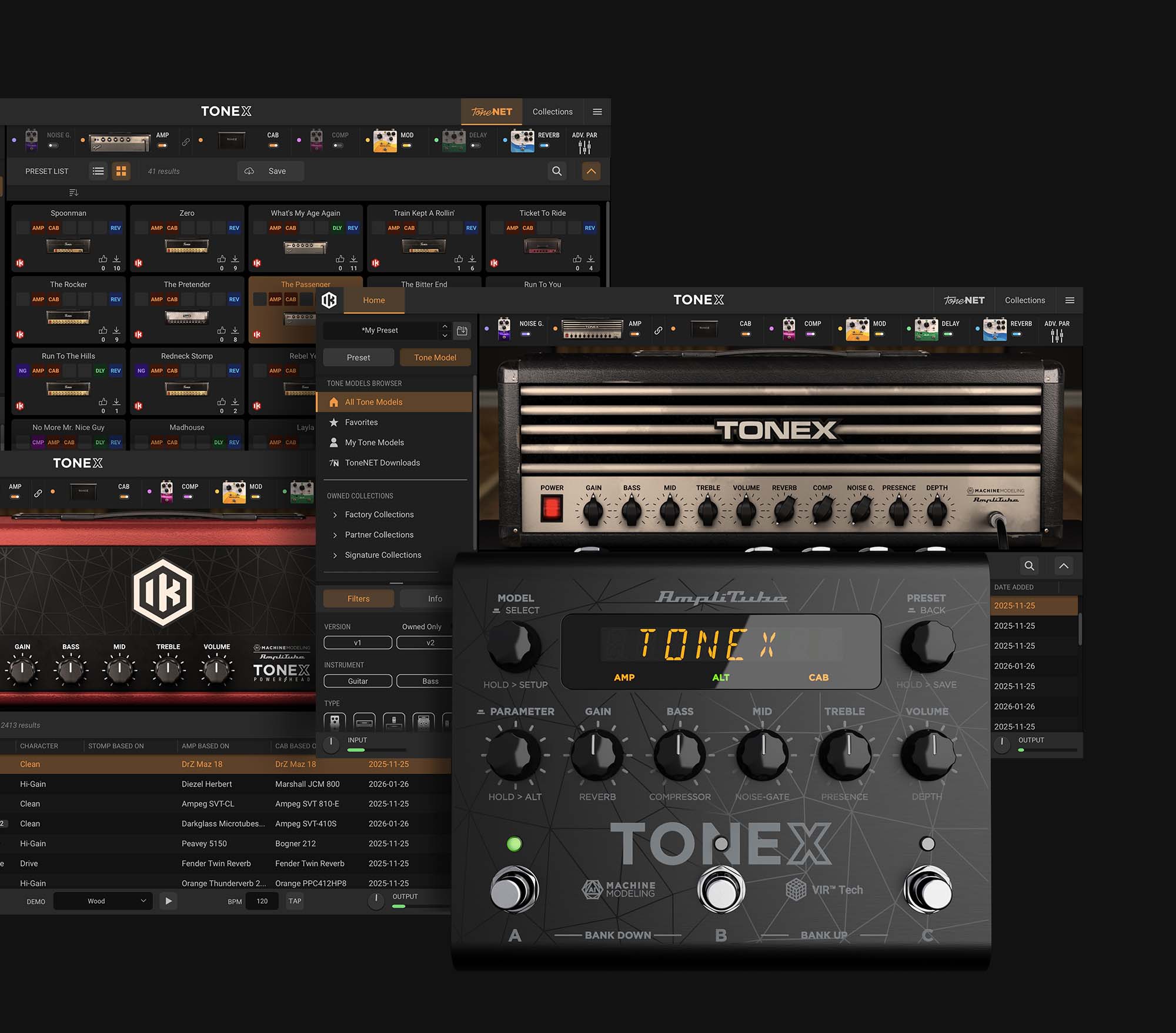The width and height of the screenshot is (1176, 1033).
Task: Click the save preset disk icon
Action: [x=462, y=331]
